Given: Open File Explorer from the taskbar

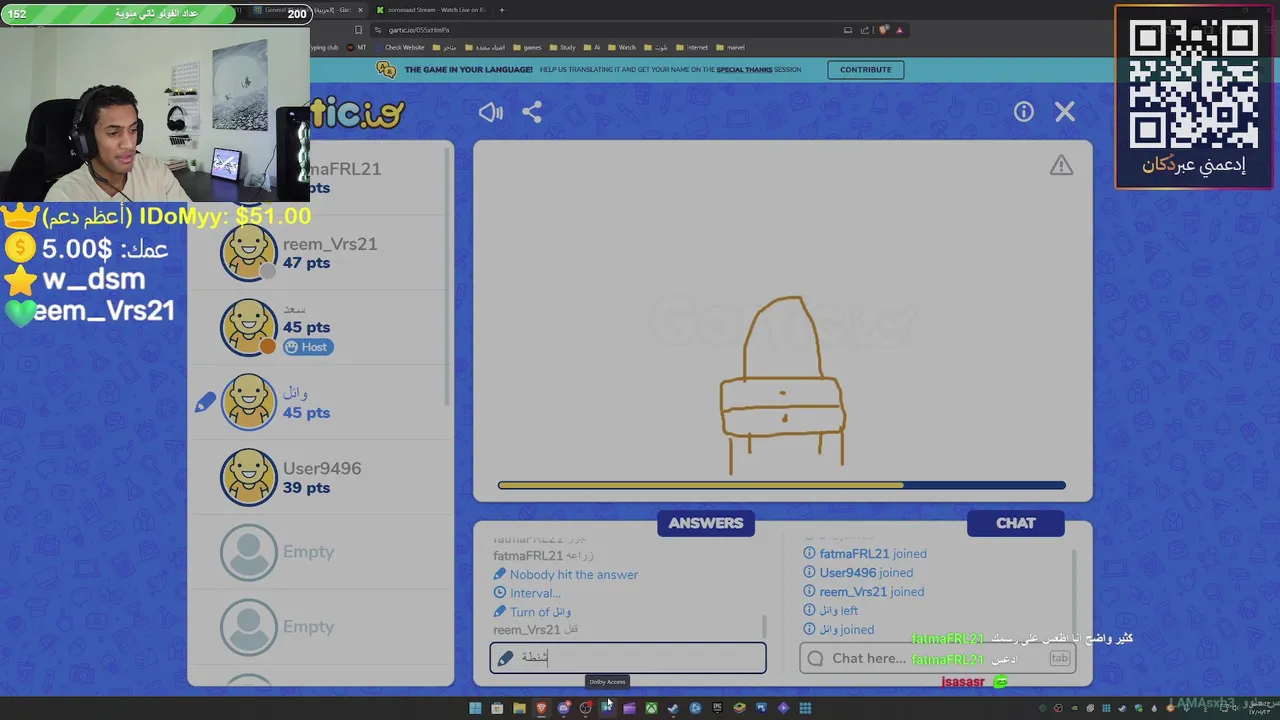Looking at the screenshot, I should point(519,708).
